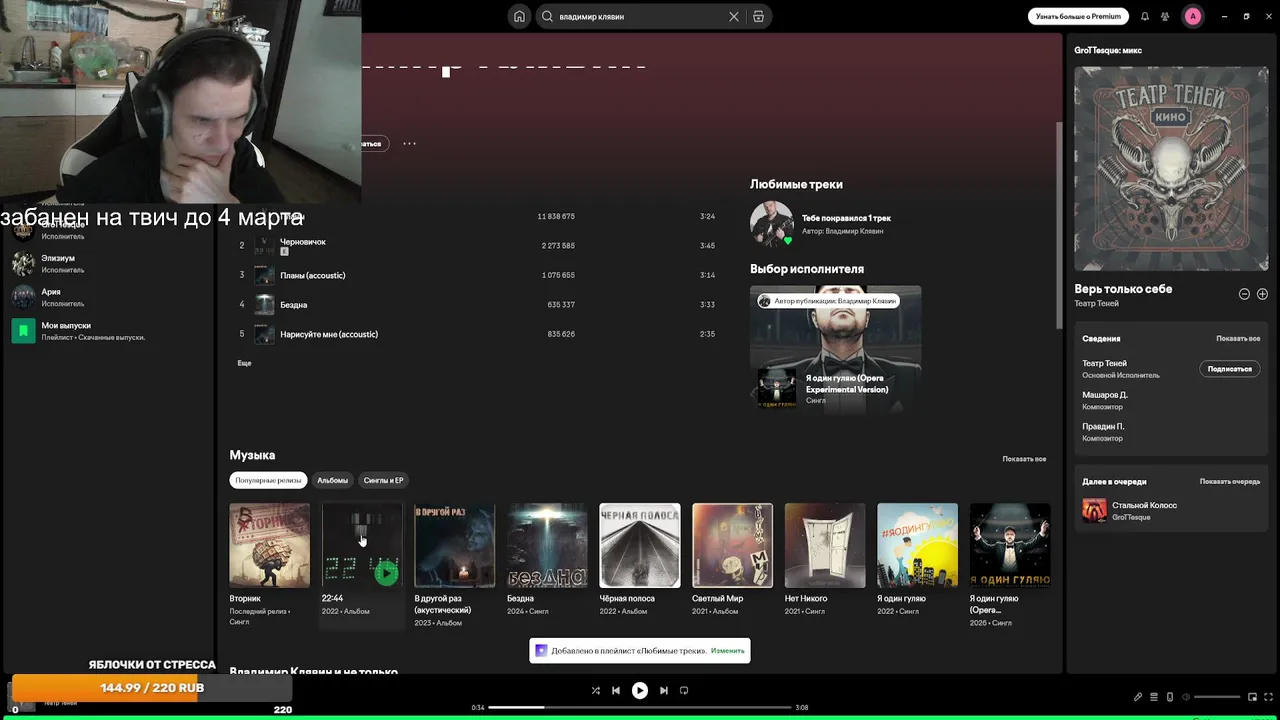Select the Альбомы filter chip
This screenshot has height=720, width=1280.
click(x=332, y=480)
